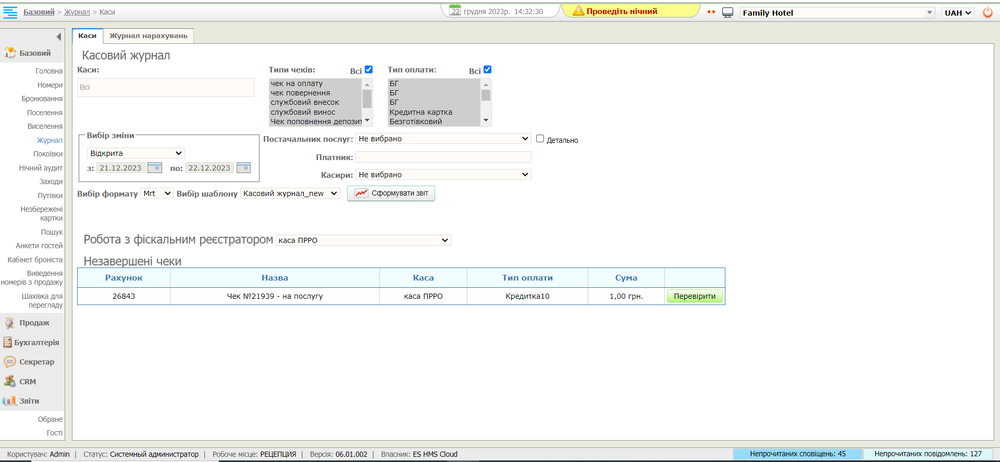Open the Продаж section icon

pos(9,323)
